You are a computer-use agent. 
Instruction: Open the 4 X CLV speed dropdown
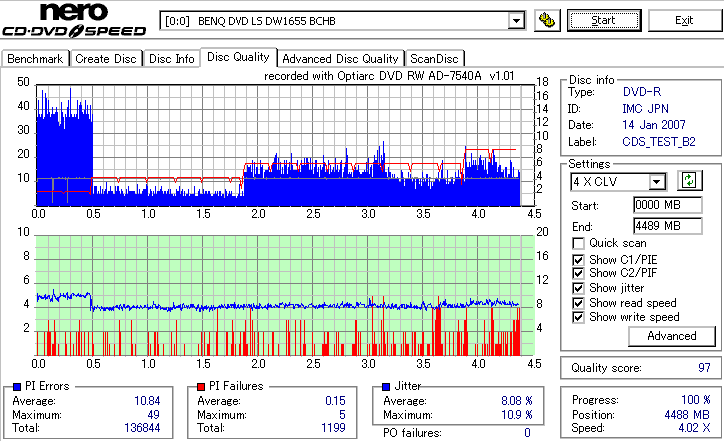click(656, 181)
